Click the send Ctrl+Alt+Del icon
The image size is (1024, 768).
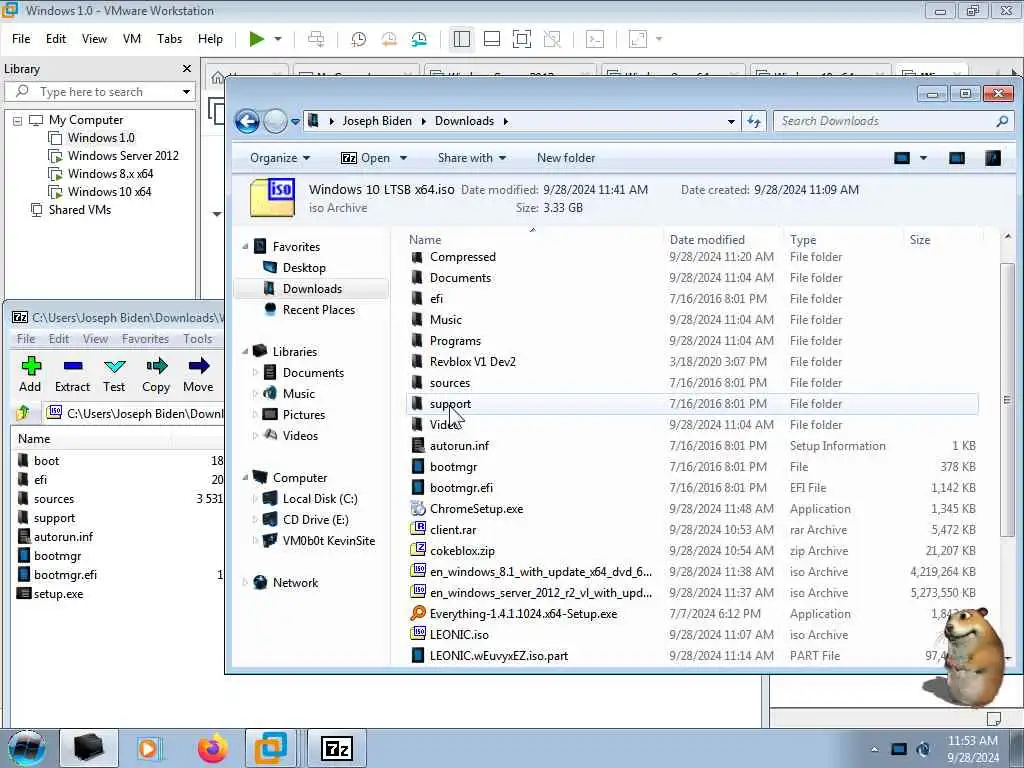316,39
